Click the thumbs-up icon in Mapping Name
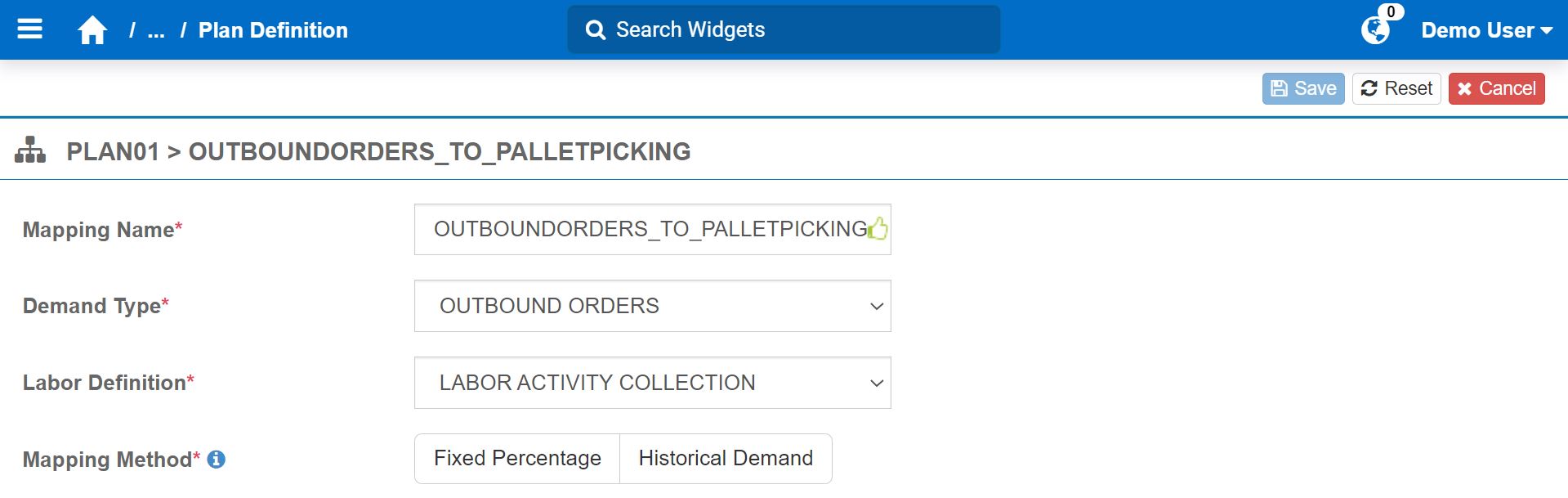The image size is (1568, 498). 878,229
